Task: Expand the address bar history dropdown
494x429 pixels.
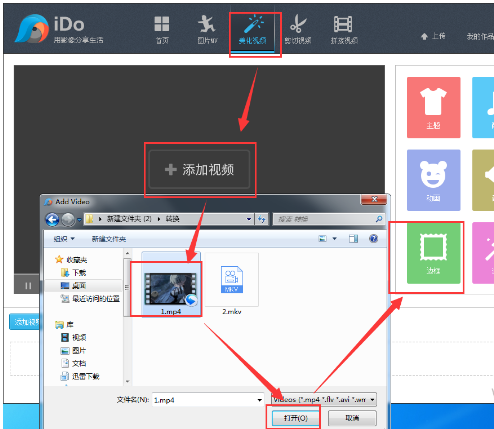Action: 249,219
